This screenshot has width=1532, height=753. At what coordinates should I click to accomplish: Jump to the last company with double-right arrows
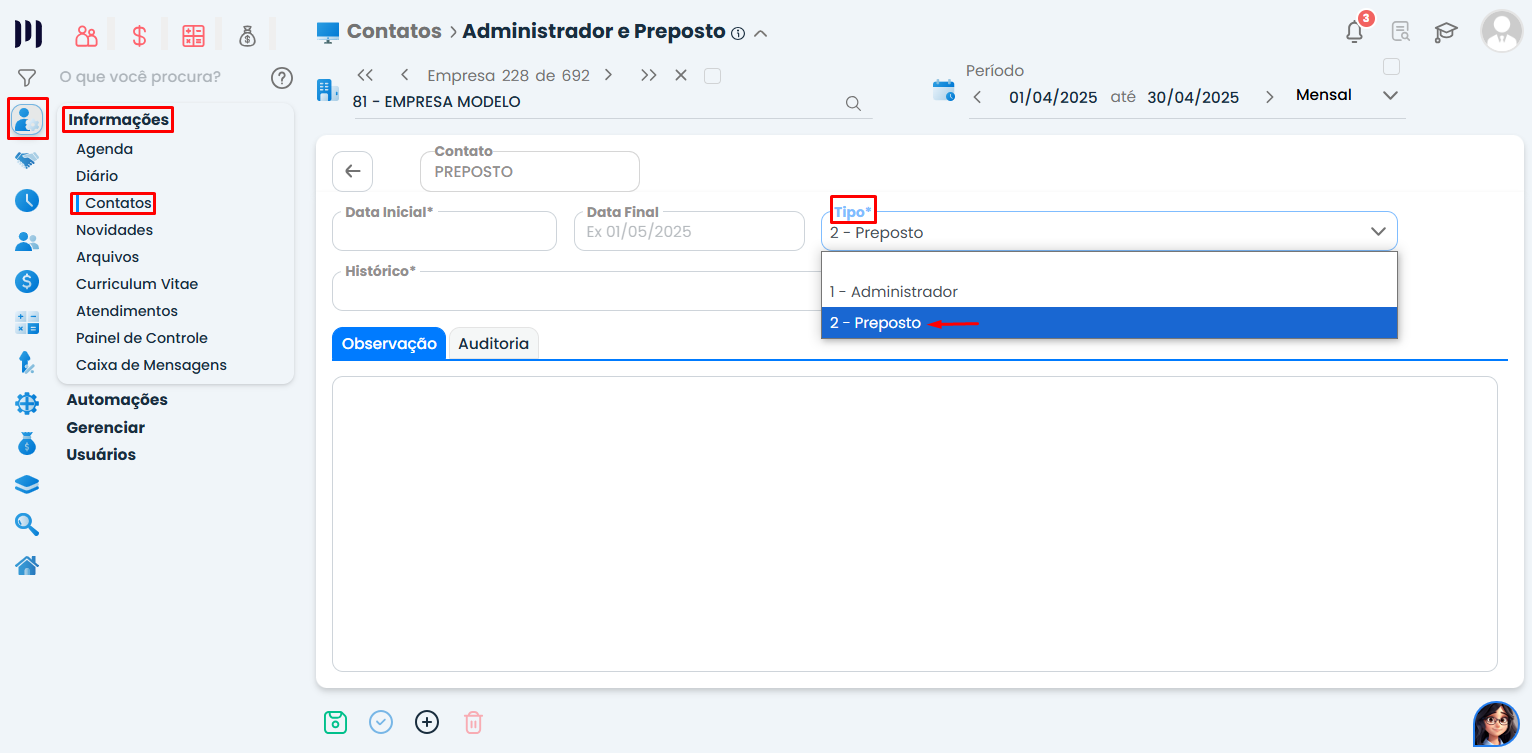649,75
